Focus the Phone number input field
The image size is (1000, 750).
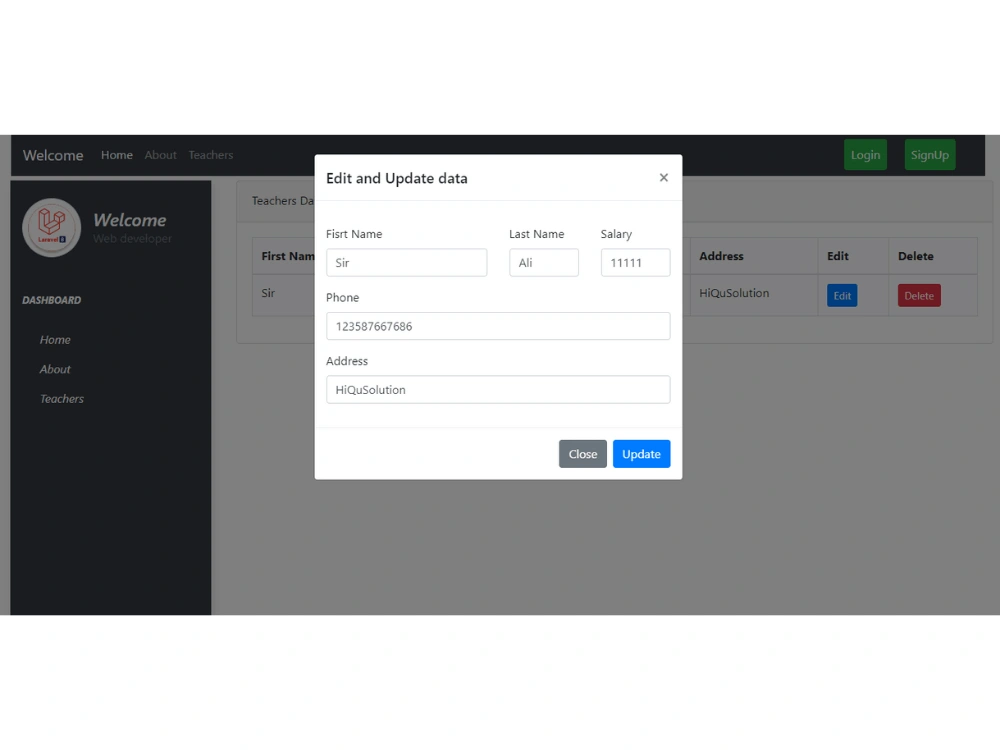pyautogui.click(x=497, y=326)
